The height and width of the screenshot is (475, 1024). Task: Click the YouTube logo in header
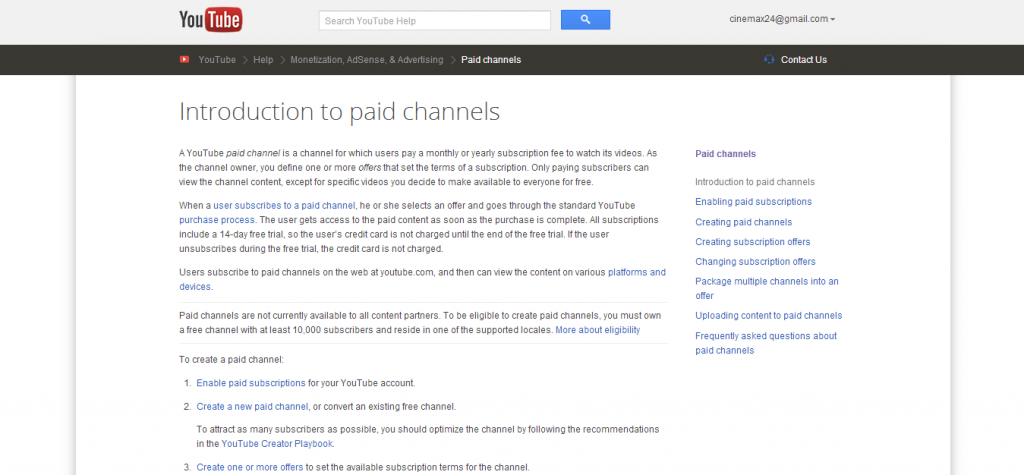(211, 20)
